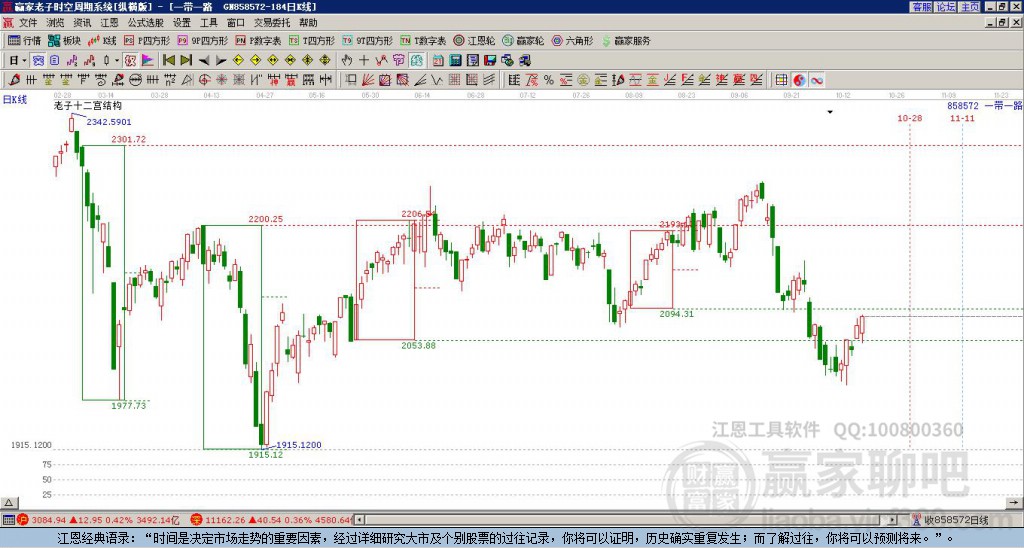Open the 9T四方形 tool
1024x548 pixels.
(x=368, y=40)
